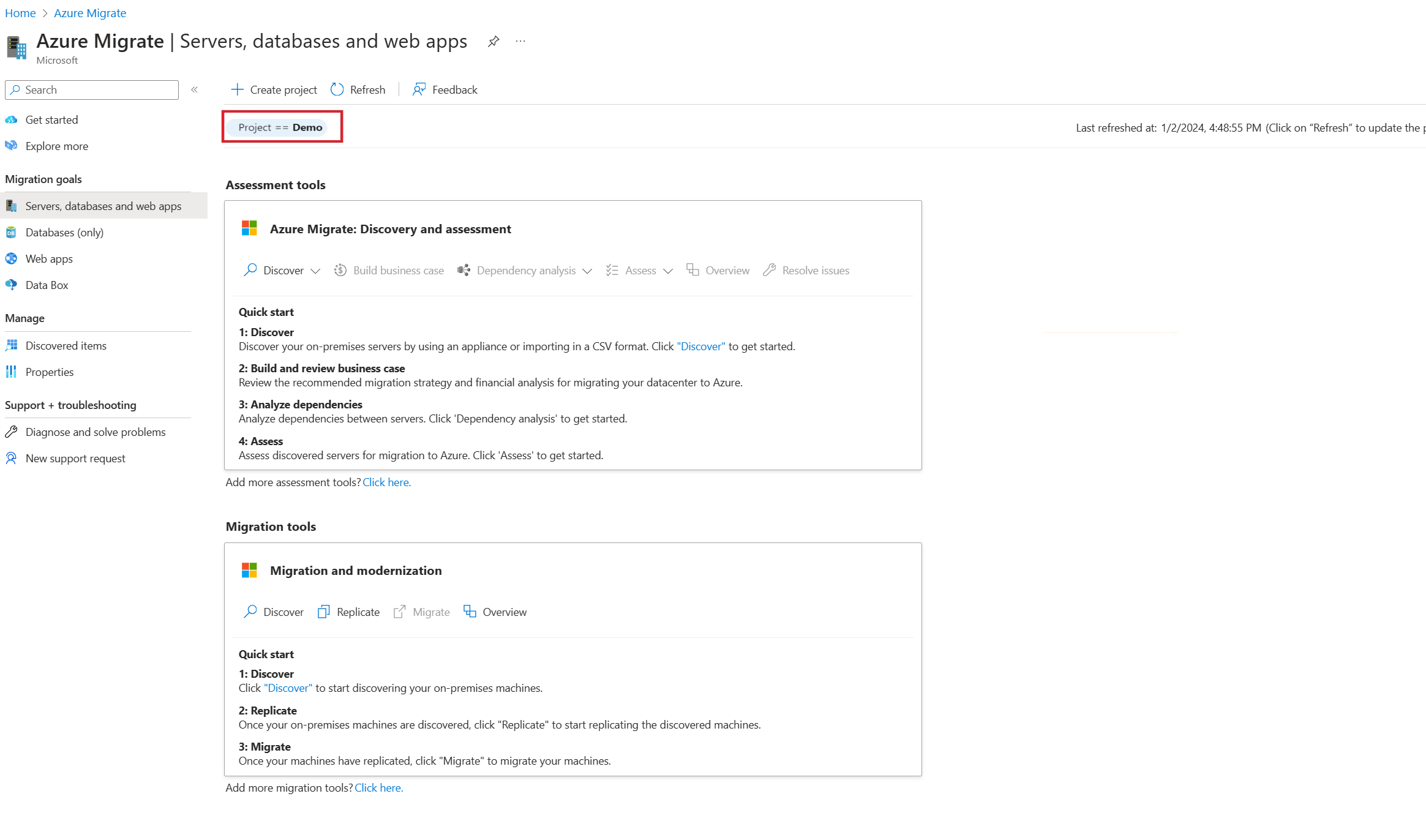The width and height of the screenshot is (1426, 840).
Task: Click here to add more assessment tools
Action: pyautogui.click(x=386, y=482)
